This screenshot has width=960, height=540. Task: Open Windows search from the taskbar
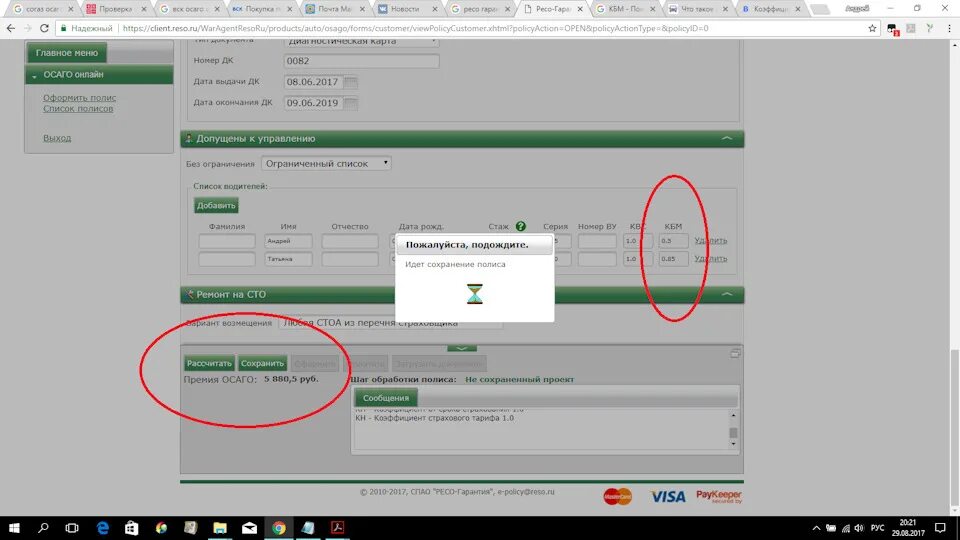[x=43, y=528]
